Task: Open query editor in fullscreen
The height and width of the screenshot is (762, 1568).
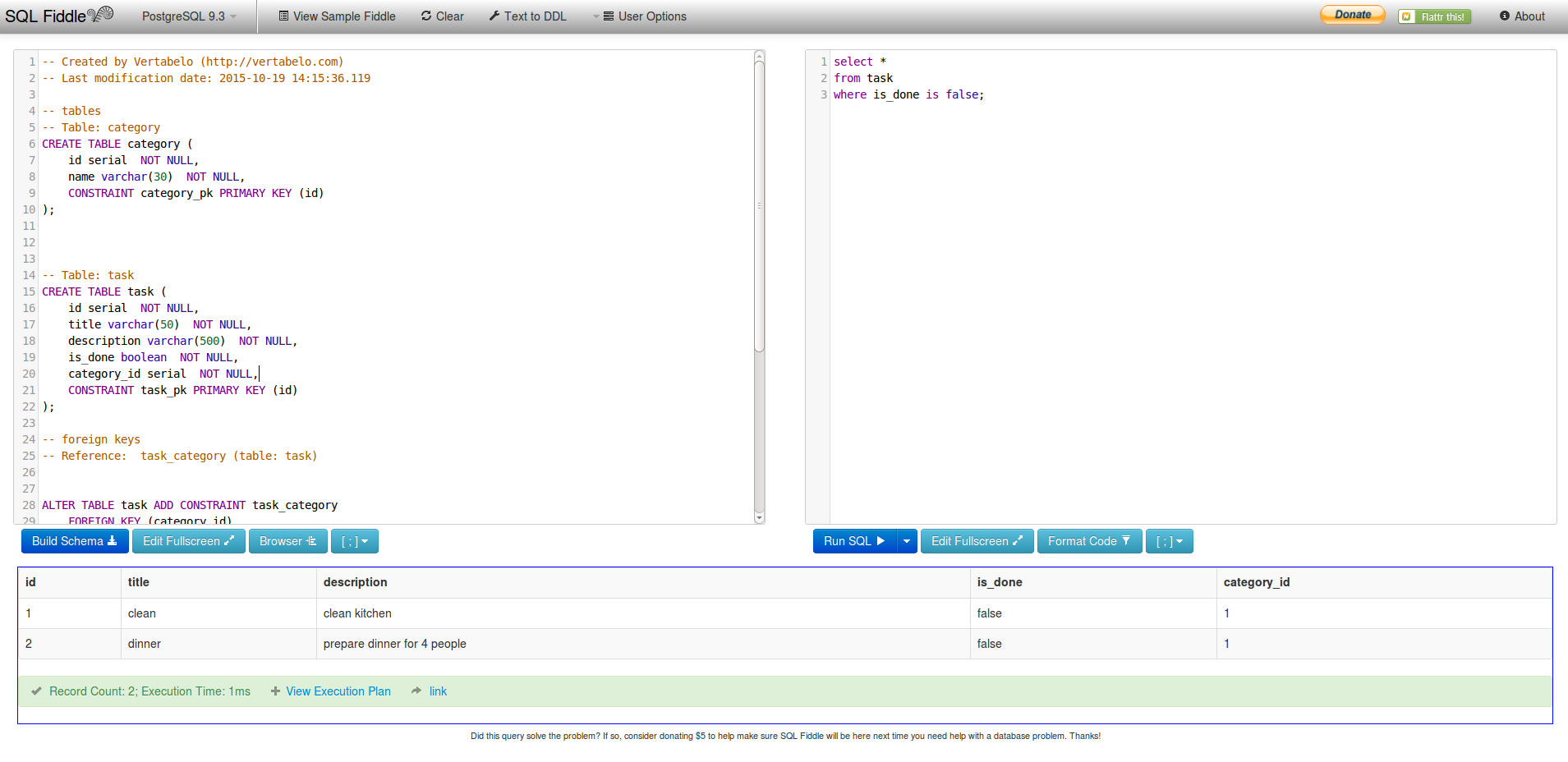Action: point(977,541)
